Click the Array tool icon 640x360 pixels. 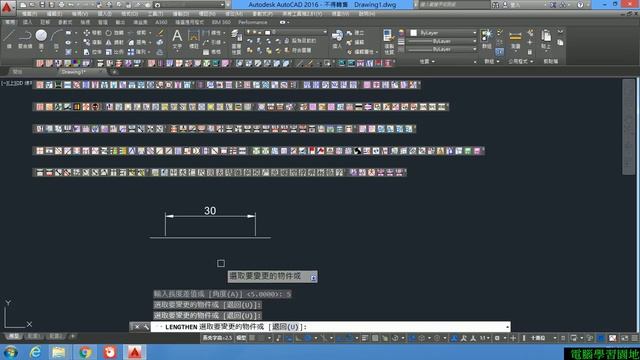131,52
